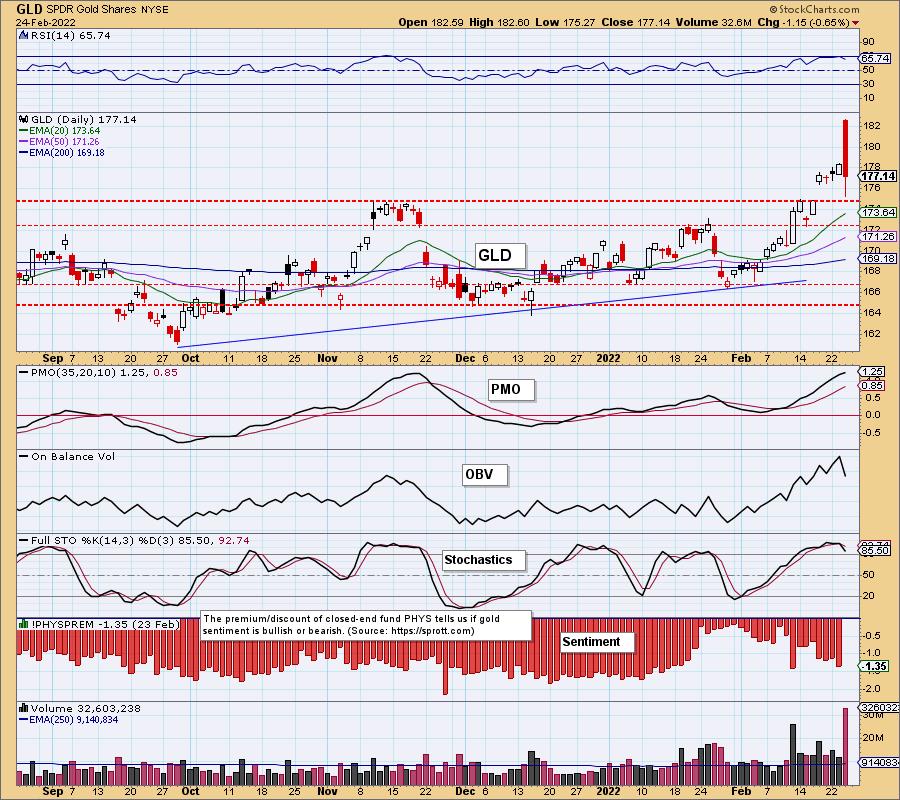Click the Volume 32.6M header value
The image size is (900, 800).
(x=713, y=22)
